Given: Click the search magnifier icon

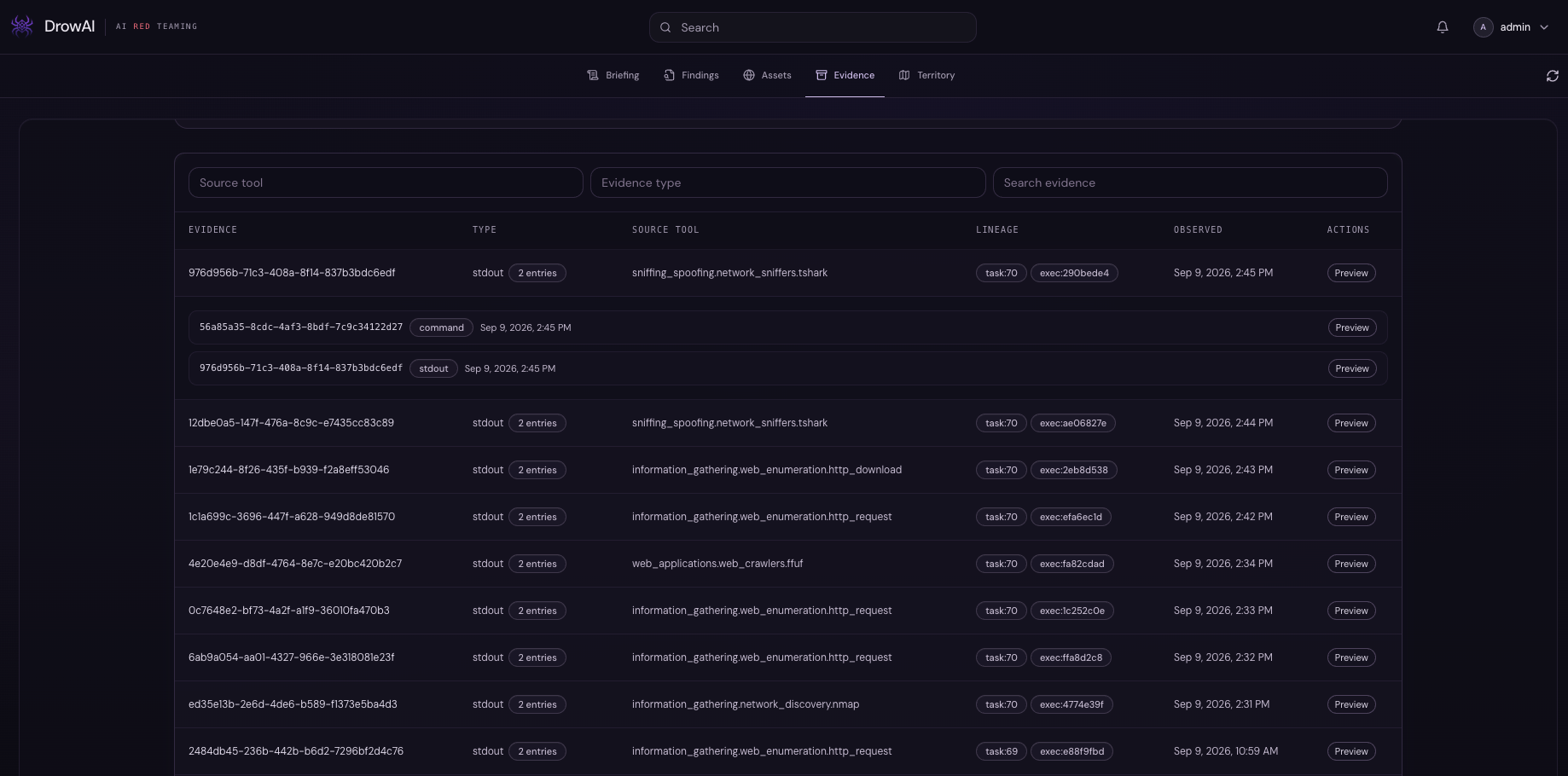Looking at the screenshot, I should pyautogui.click(x=665, y=27).
